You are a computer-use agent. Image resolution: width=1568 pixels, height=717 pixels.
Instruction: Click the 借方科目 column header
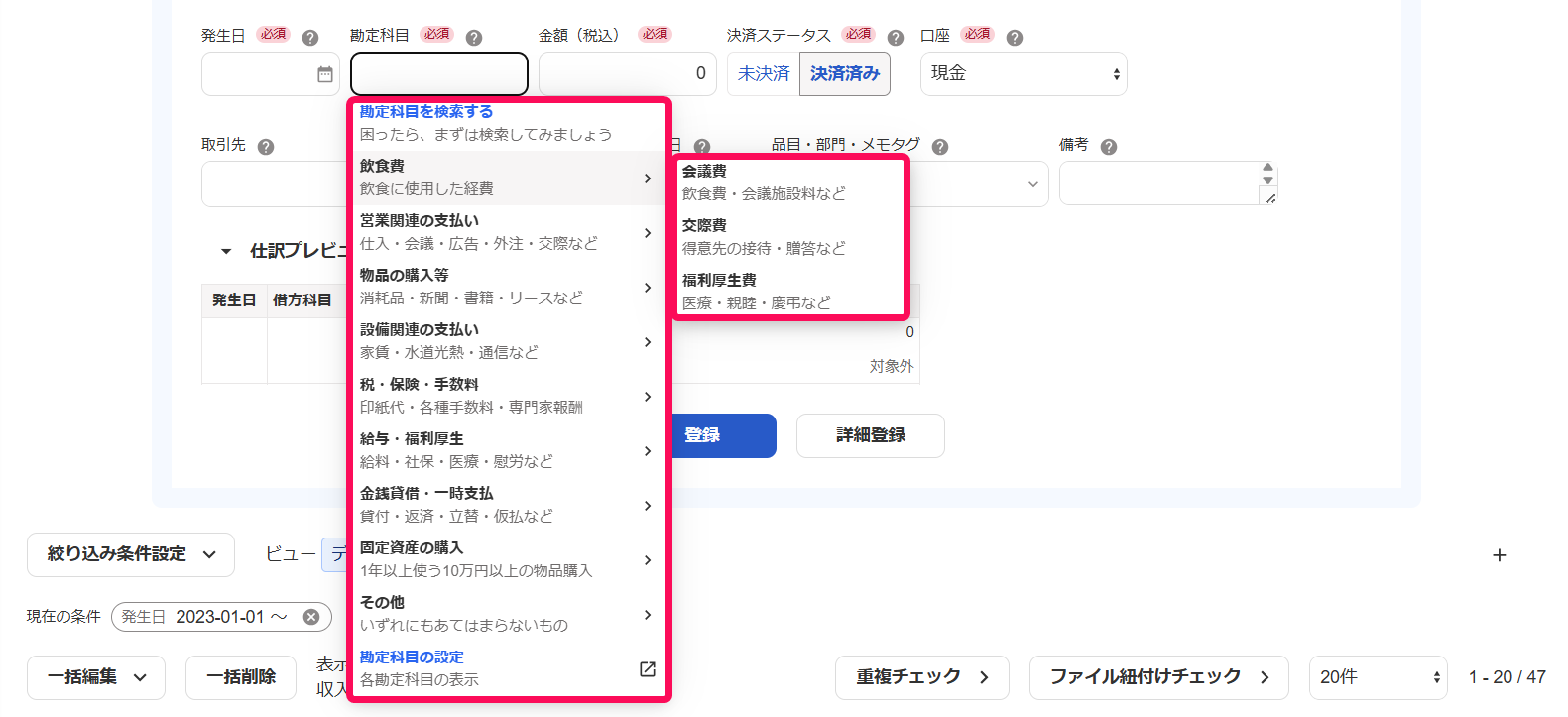coord(302,300)
